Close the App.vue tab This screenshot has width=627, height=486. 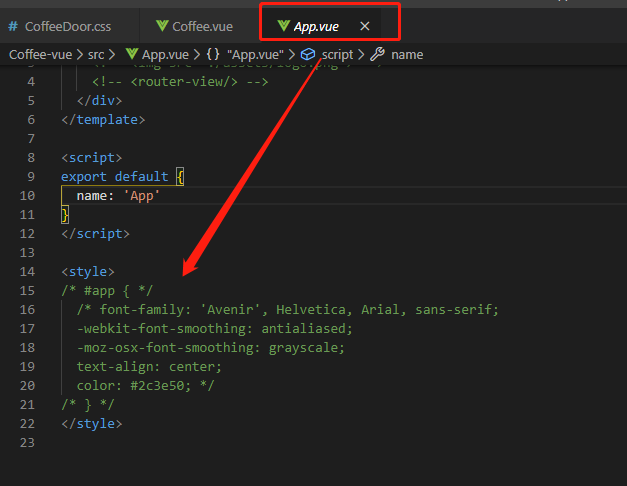coord(365,26)
